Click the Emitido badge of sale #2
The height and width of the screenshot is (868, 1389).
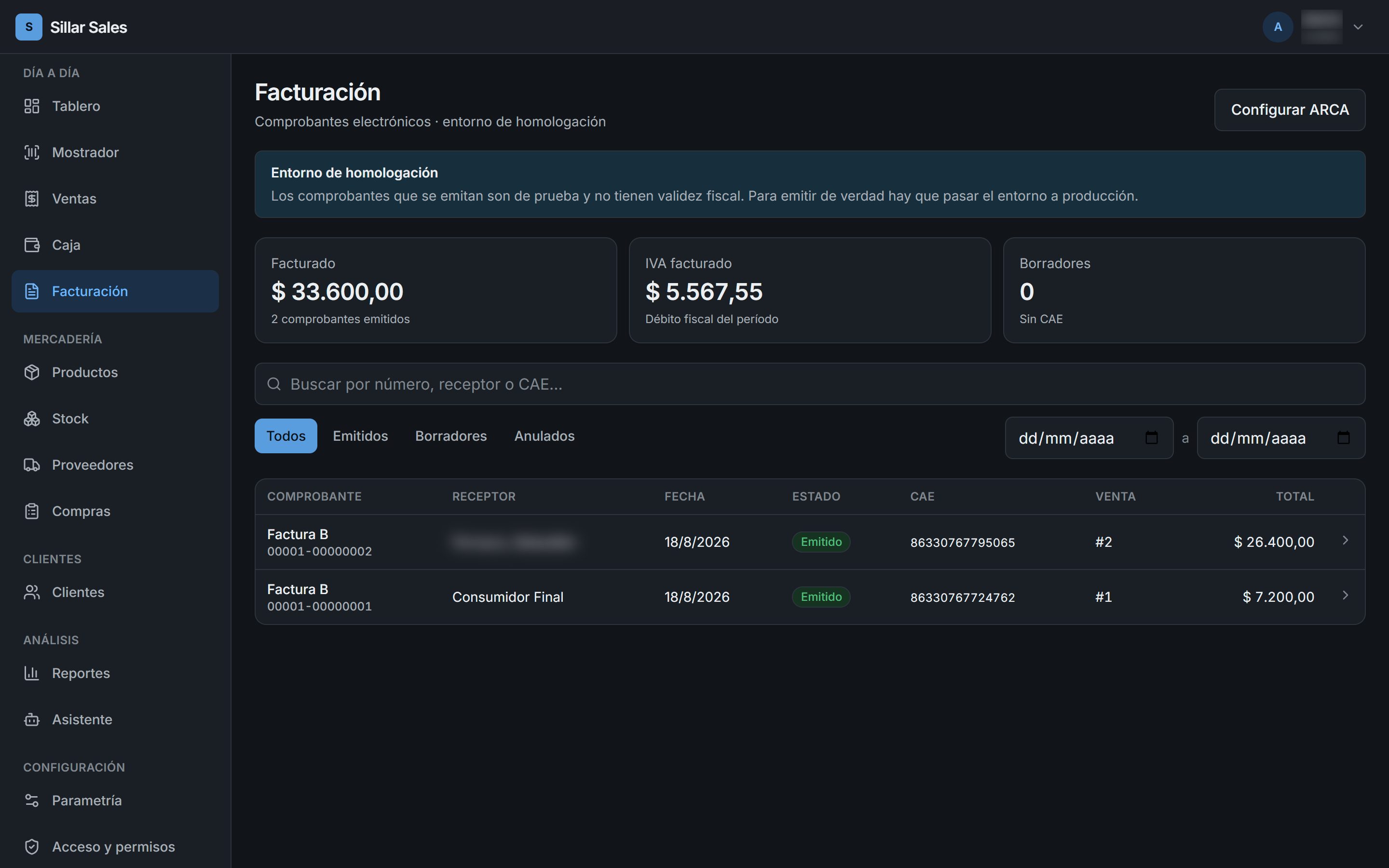click(x=821, y=542)
